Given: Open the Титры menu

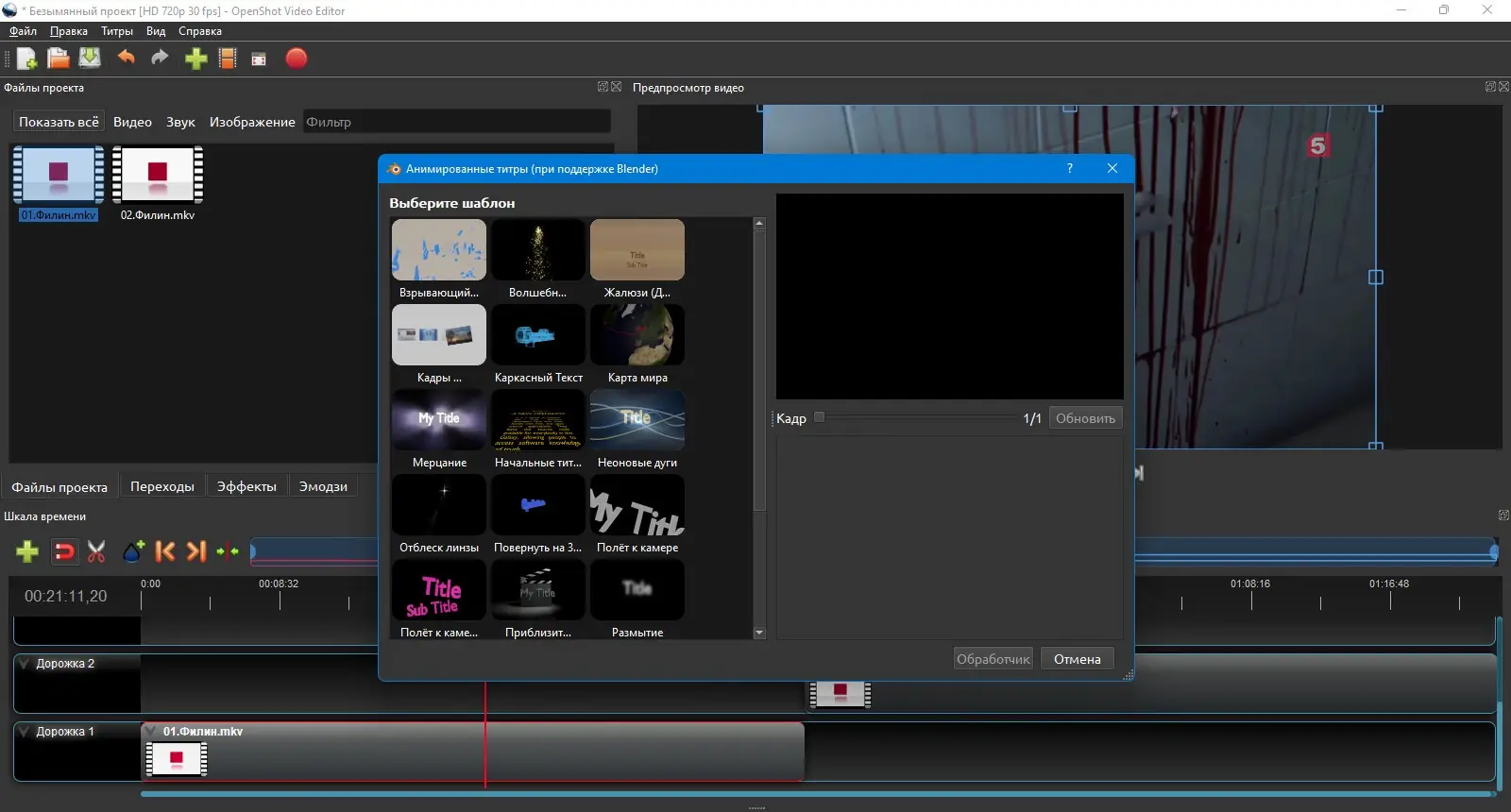Looking at the screenshot, I should (117, 31).
